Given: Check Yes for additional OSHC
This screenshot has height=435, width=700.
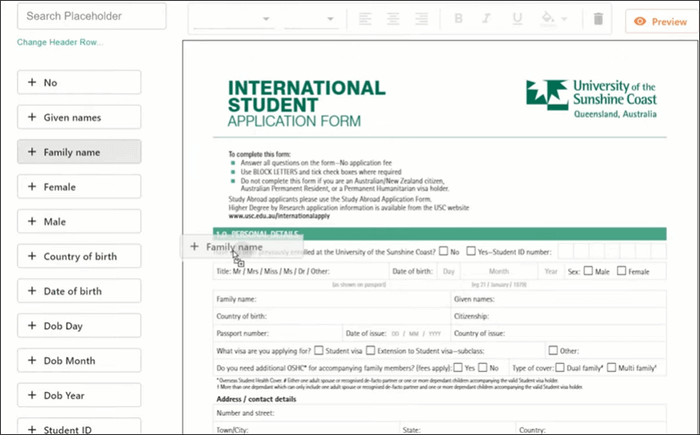Looking at the screenshot, I should tap(458, 368).
